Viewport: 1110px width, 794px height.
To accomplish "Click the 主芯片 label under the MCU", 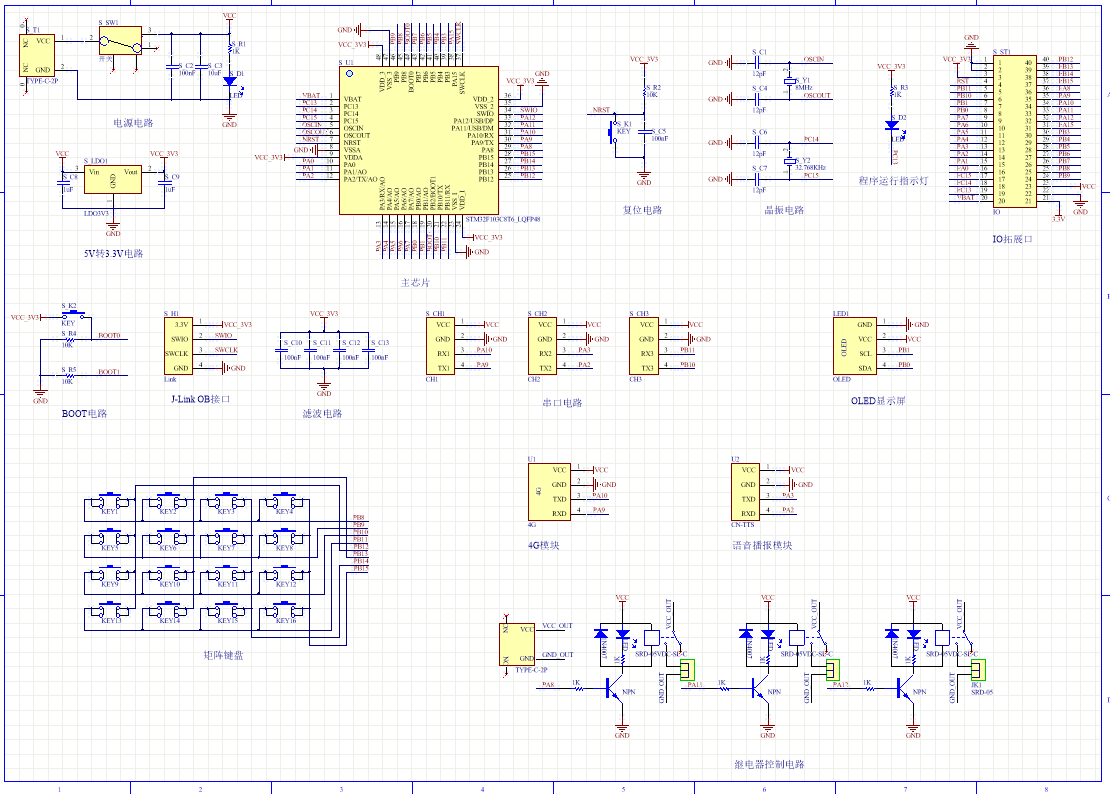I will click(x=416, y=282).
